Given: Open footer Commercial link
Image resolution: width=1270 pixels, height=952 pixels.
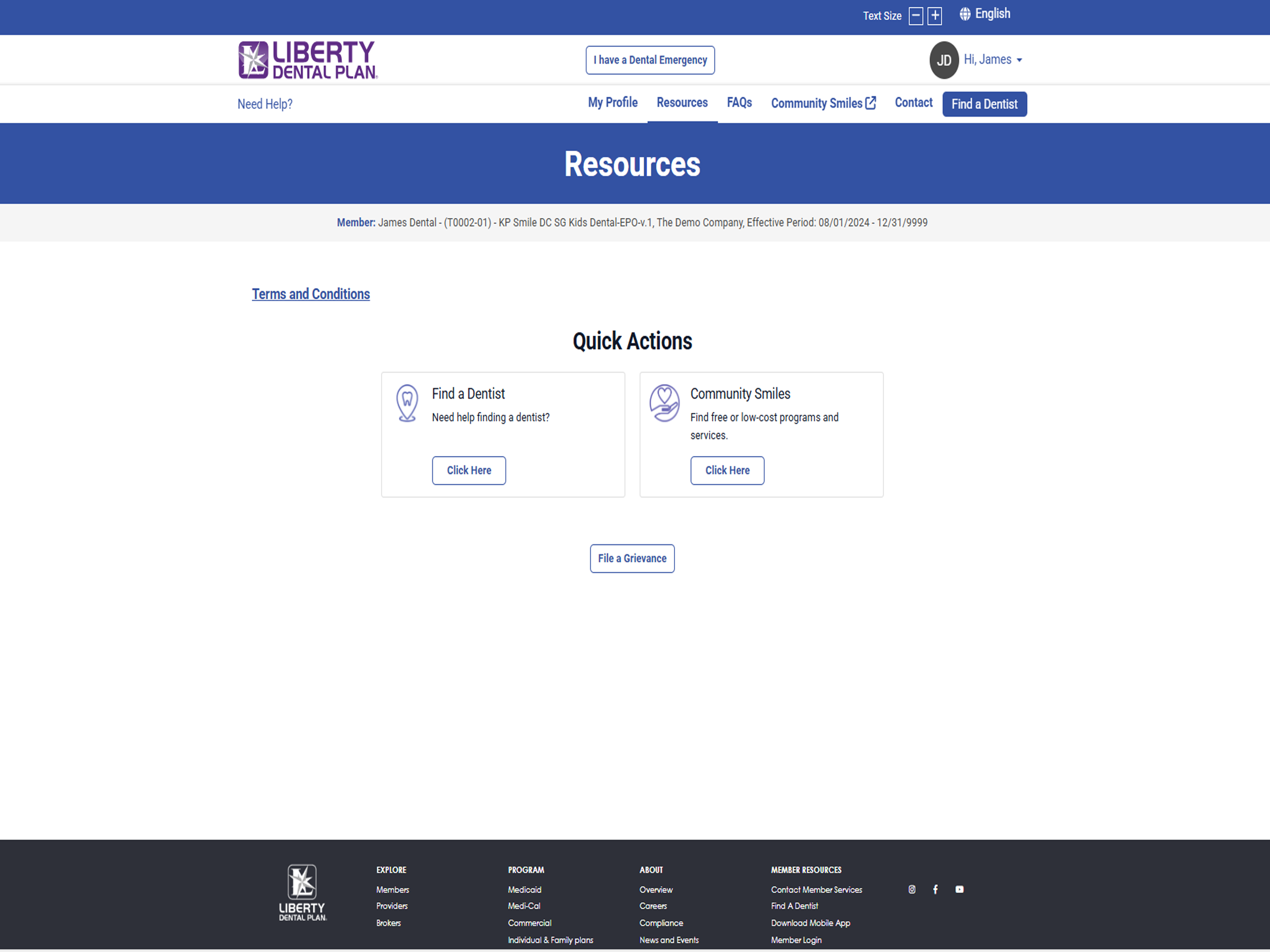Looking at the screenshot, I should click(x=529, y=923).
